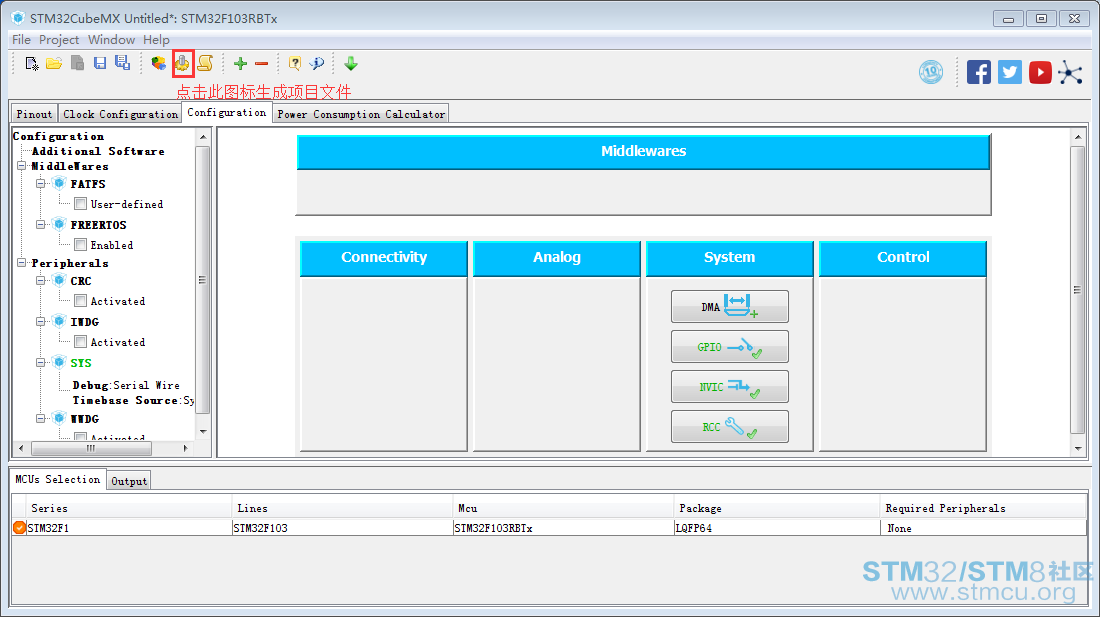Collapse the Peripherals tree node
This screenshot has height=617, width=1100.
coord(22,263)
